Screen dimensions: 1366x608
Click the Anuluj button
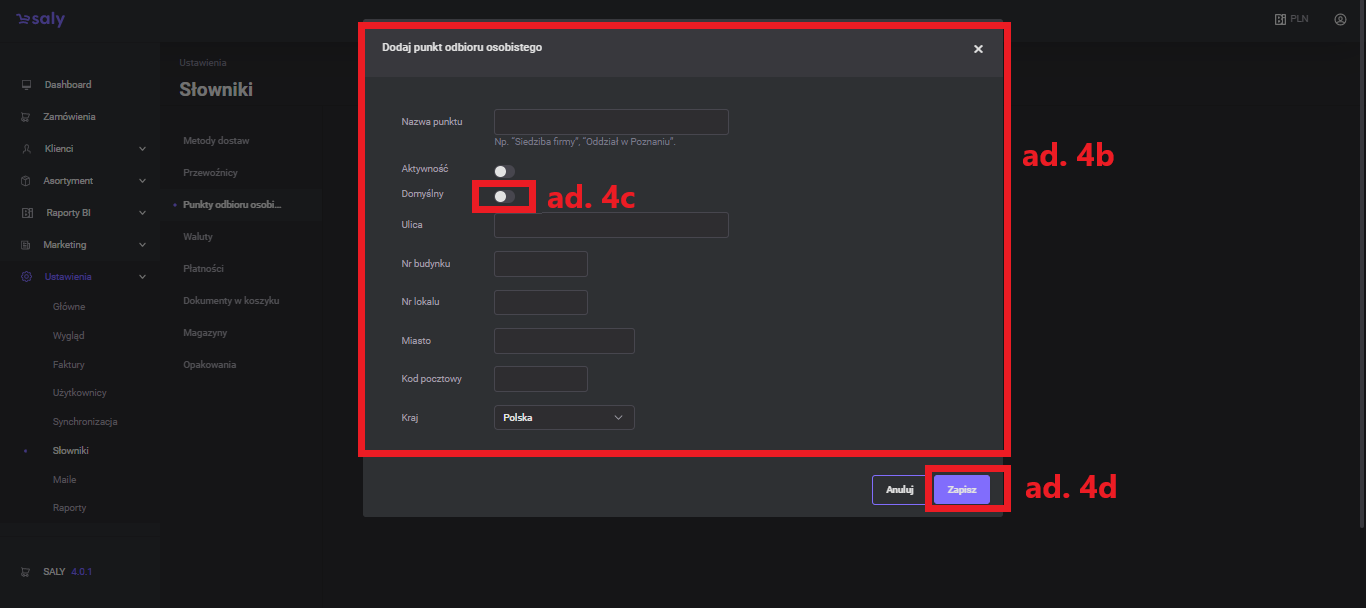[899, 490]
